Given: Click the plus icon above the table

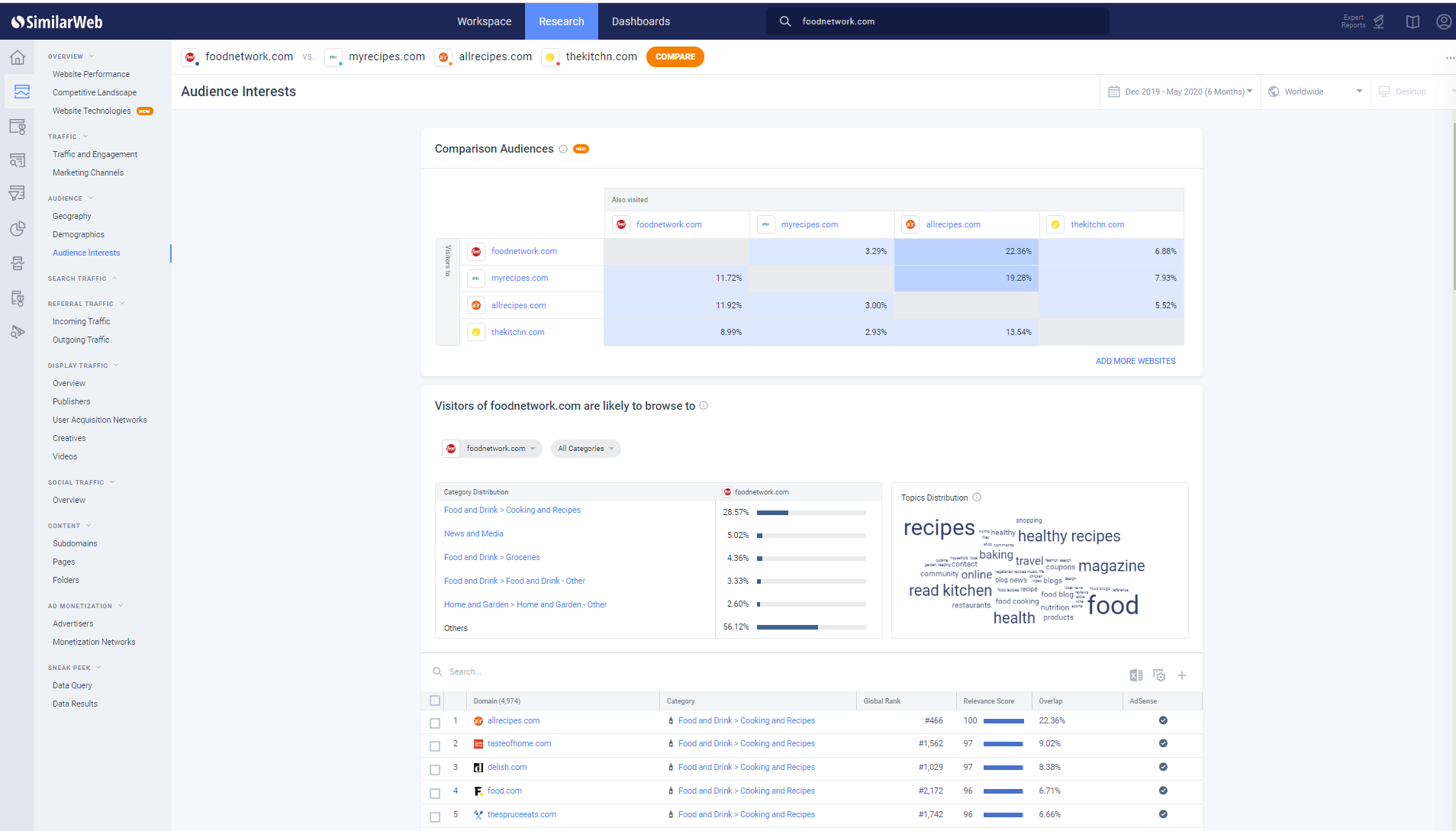Looking at the screenshot, I should pos(1181,675).
